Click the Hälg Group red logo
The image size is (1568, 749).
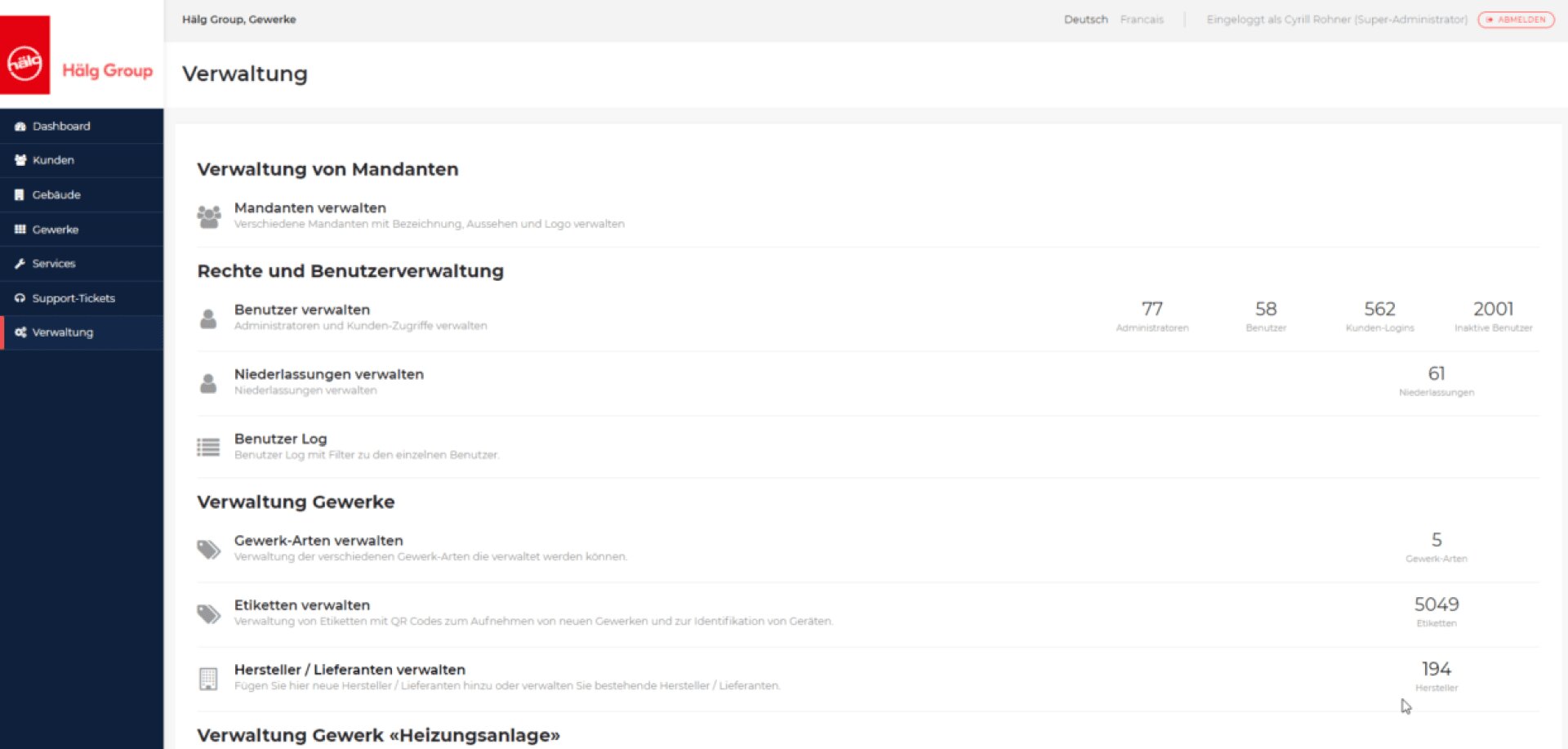(x=24, y=55)
